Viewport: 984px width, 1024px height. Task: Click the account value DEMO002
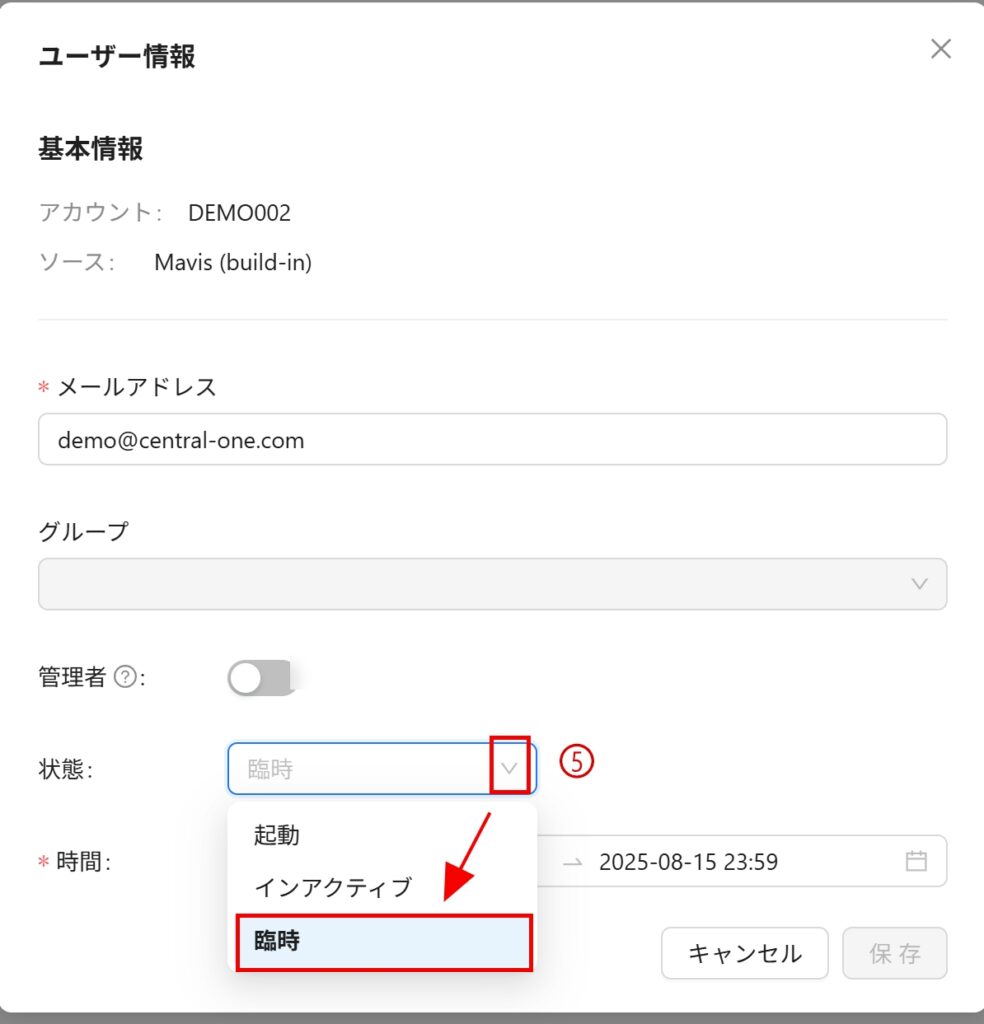pos(239,212)
